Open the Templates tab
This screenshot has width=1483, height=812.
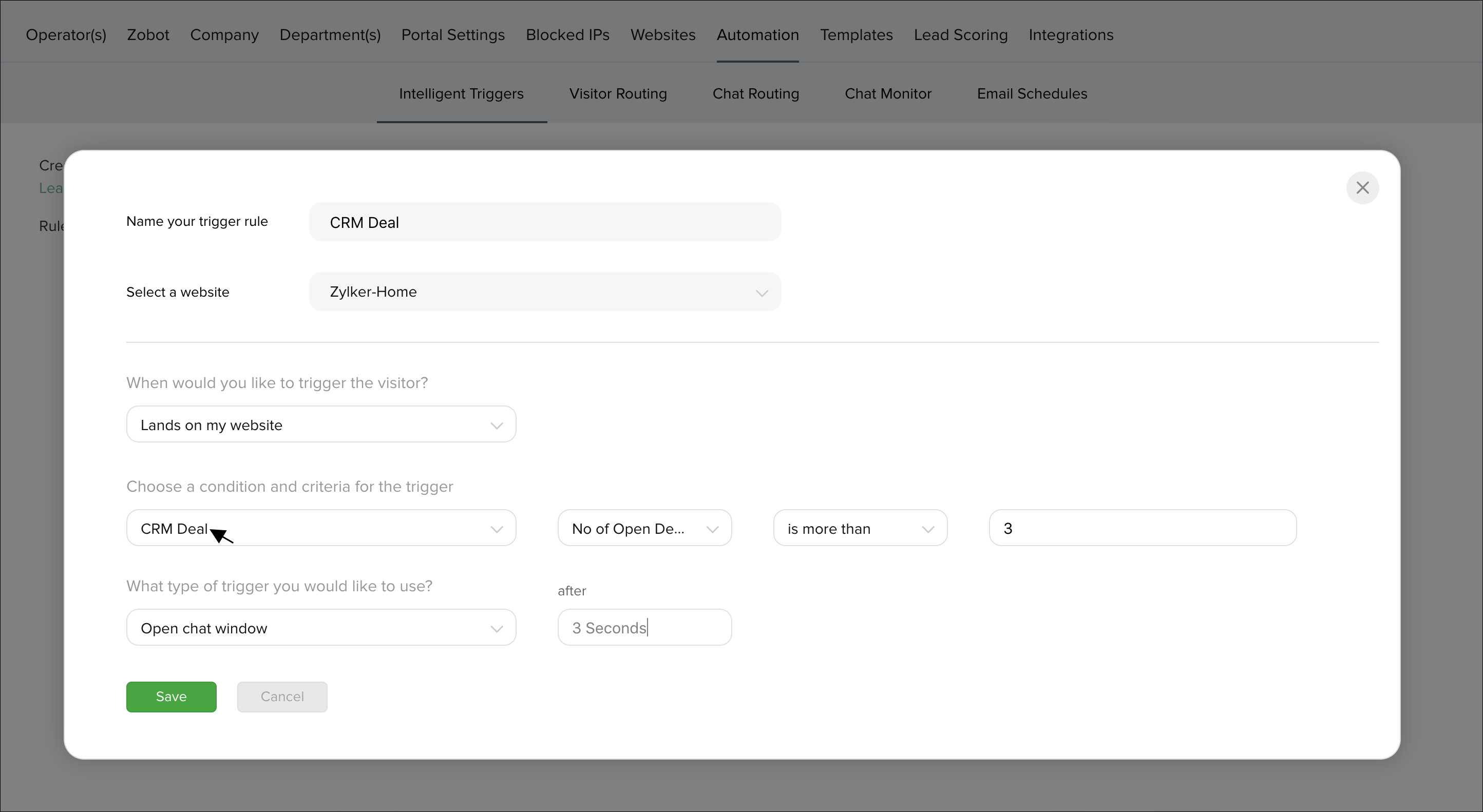click(857, 35)
